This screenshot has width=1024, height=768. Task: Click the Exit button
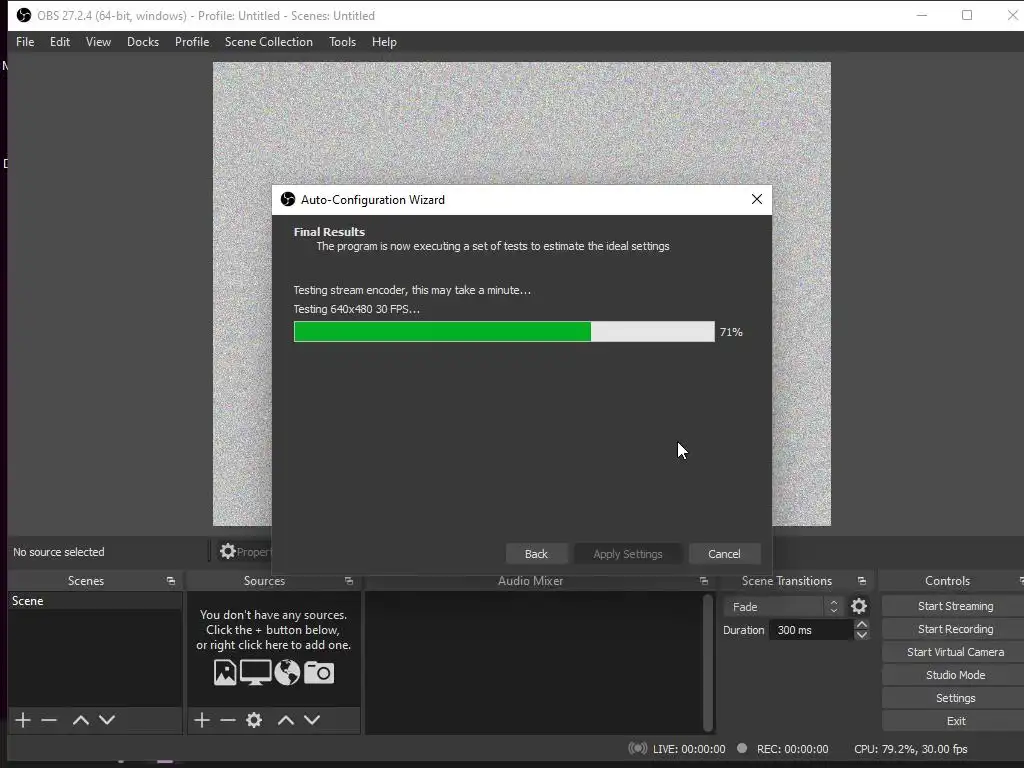(x=955, y=721)
